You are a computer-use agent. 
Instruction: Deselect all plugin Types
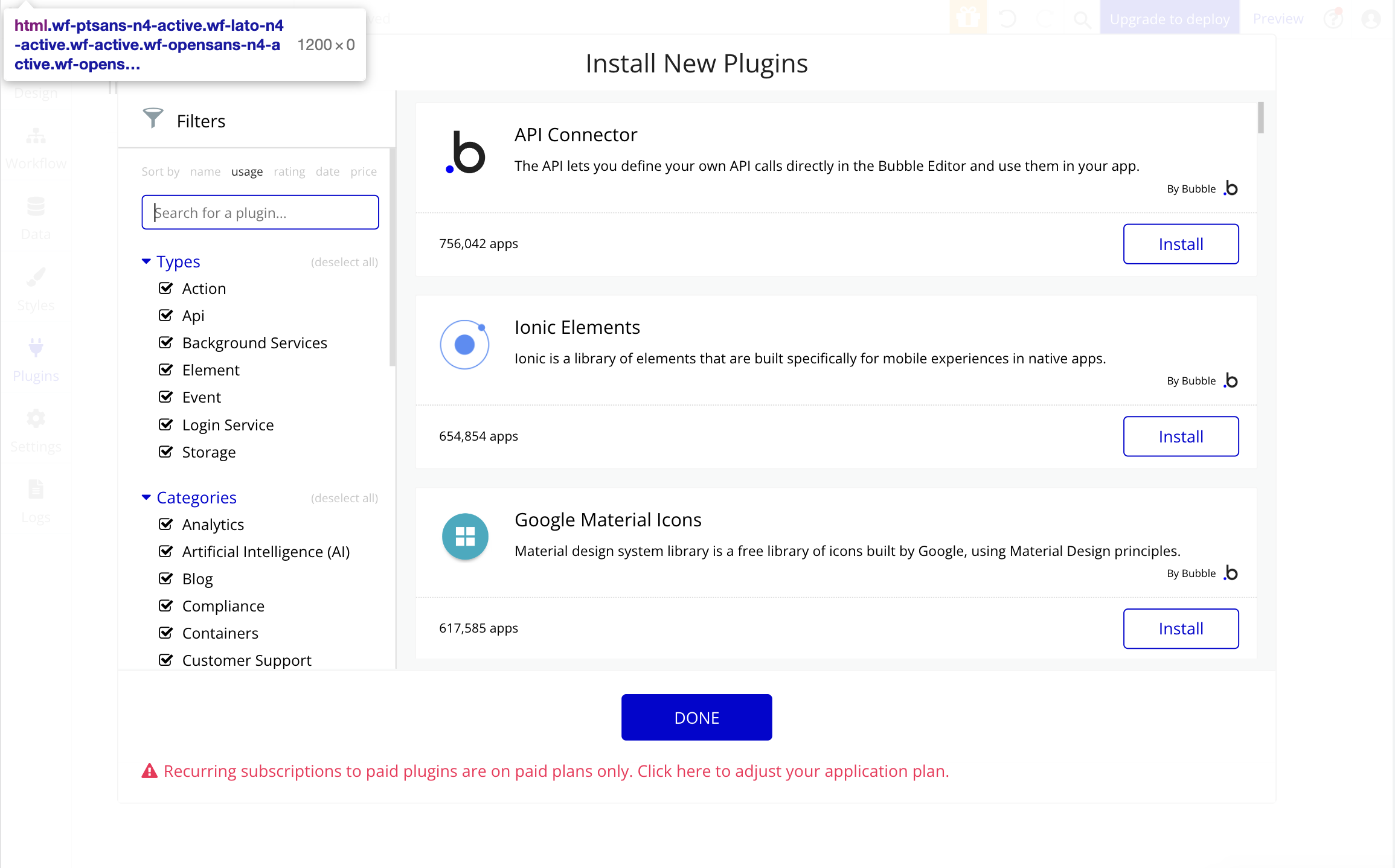344,262
